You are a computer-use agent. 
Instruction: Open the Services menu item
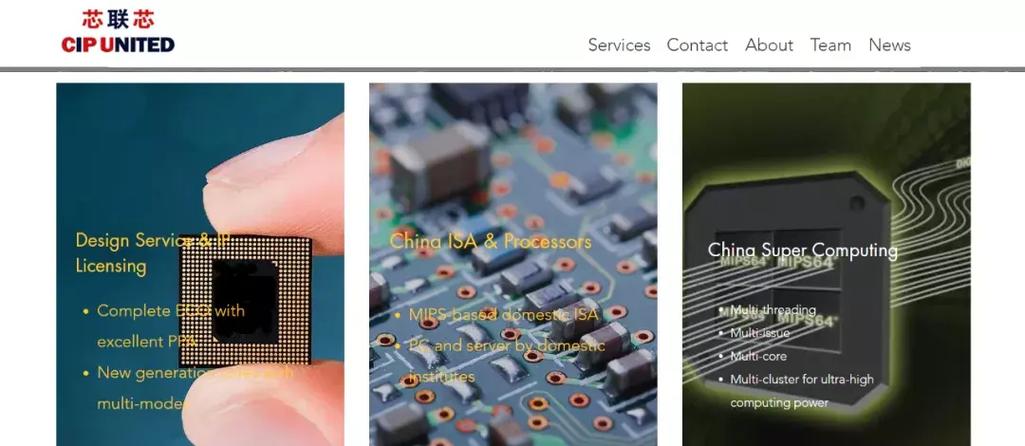[x=618, y=45]
